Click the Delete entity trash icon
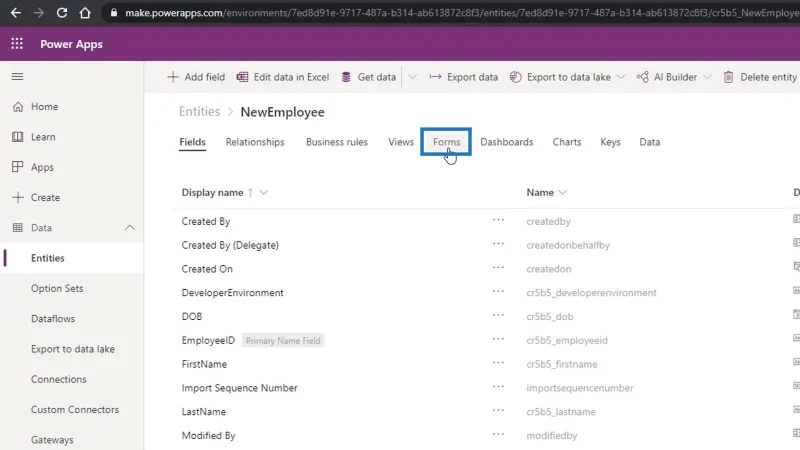800x450 pixels. (729, 77)
